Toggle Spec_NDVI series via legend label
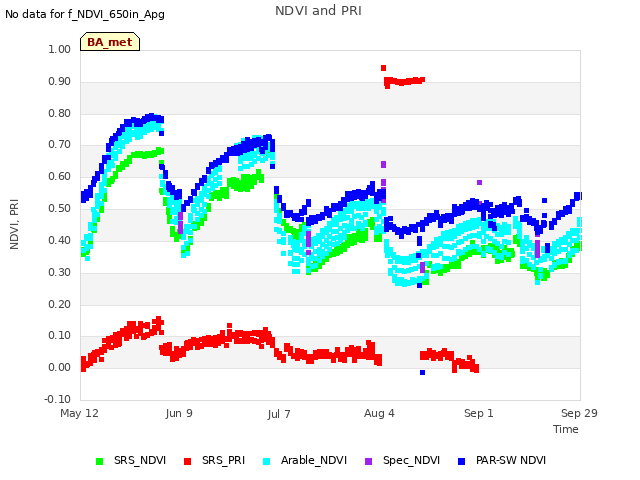Image resolution: width=640 pixels, height=480 pixels. [x=411, y=460]
